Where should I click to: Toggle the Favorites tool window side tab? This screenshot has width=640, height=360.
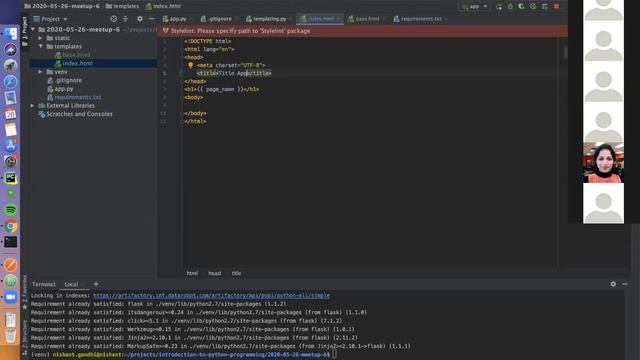24,291
